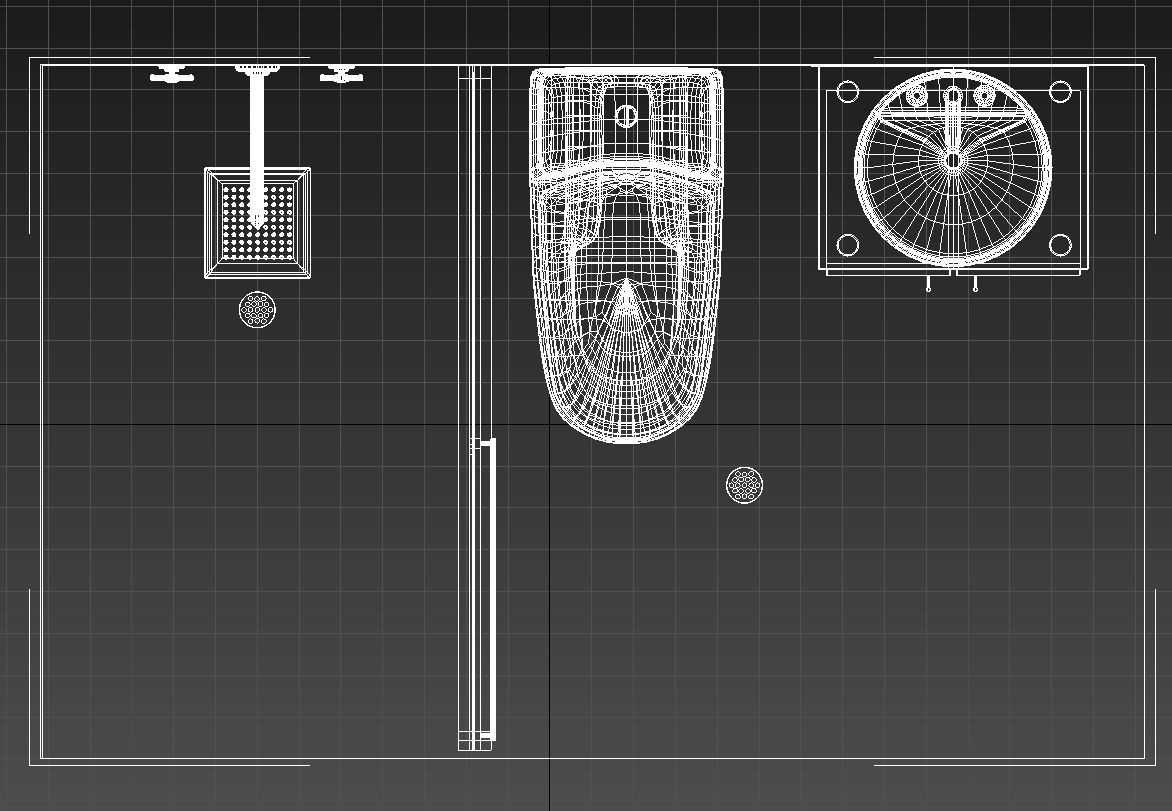Select the shower arm pipe
1172x811 pixels.
point(257,146)
